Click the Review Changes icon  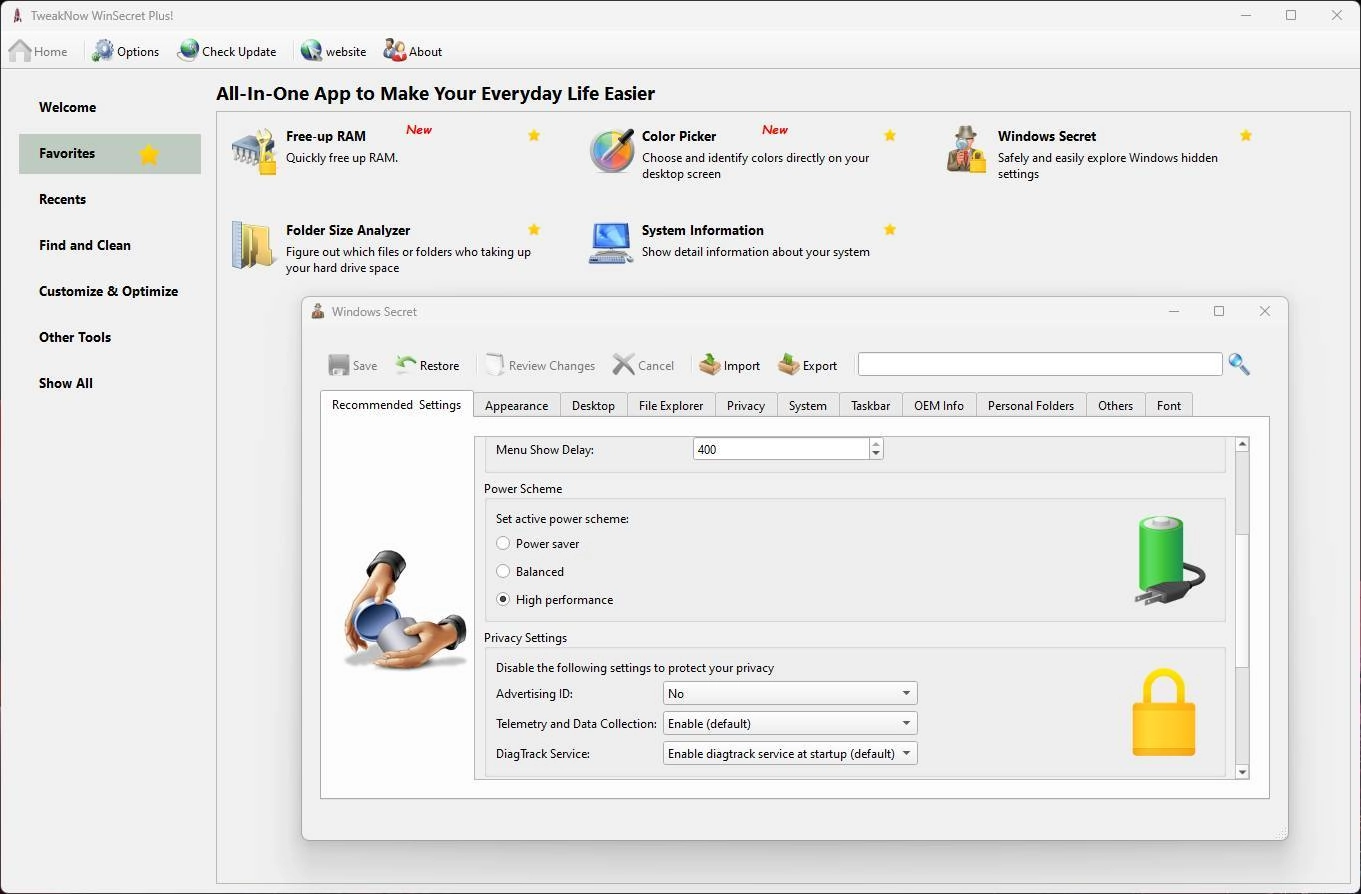pyautogui.click(x=494, y=364)
